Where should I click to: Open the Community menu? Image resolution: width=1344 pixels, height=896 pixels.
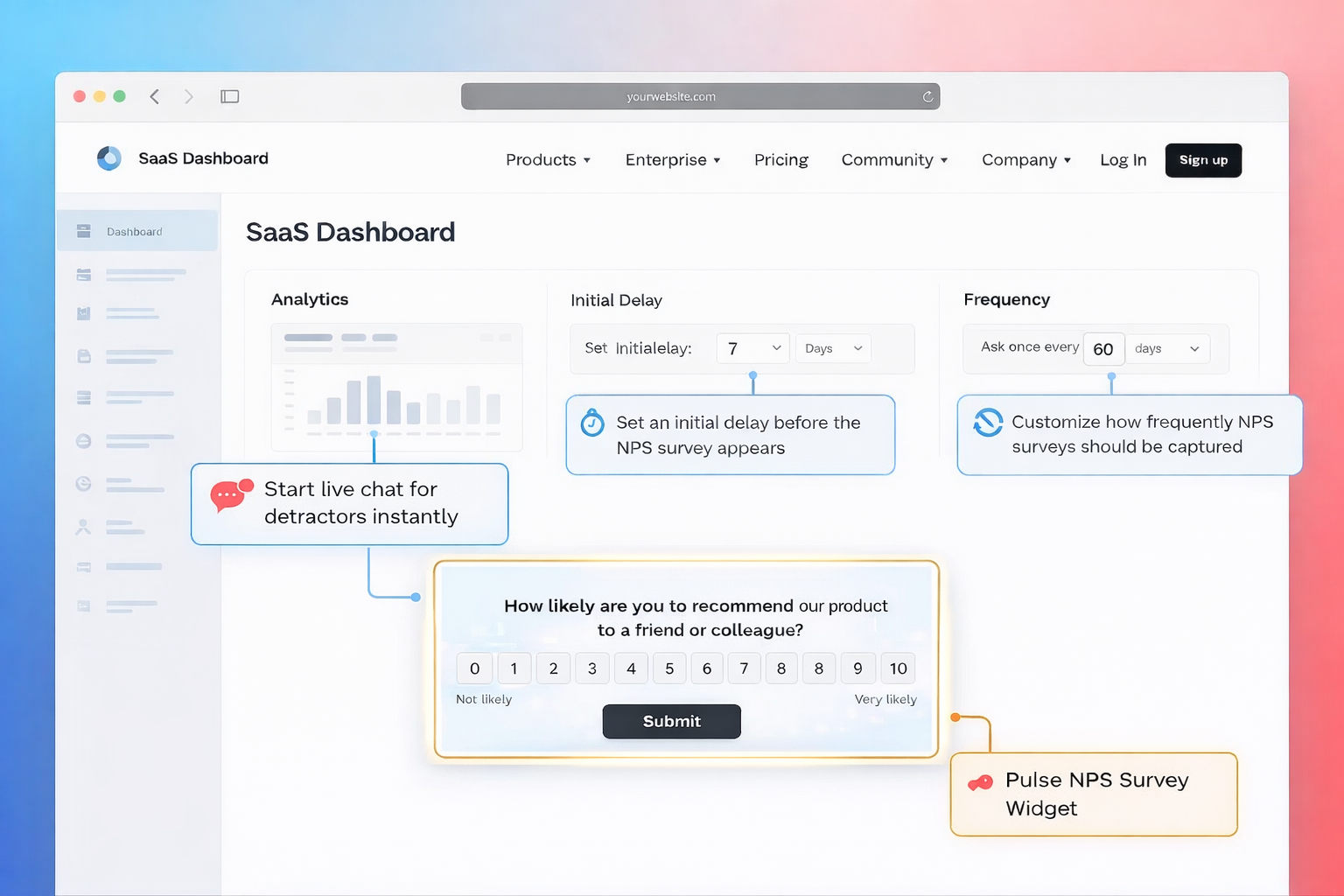click(x=894, y=160)
